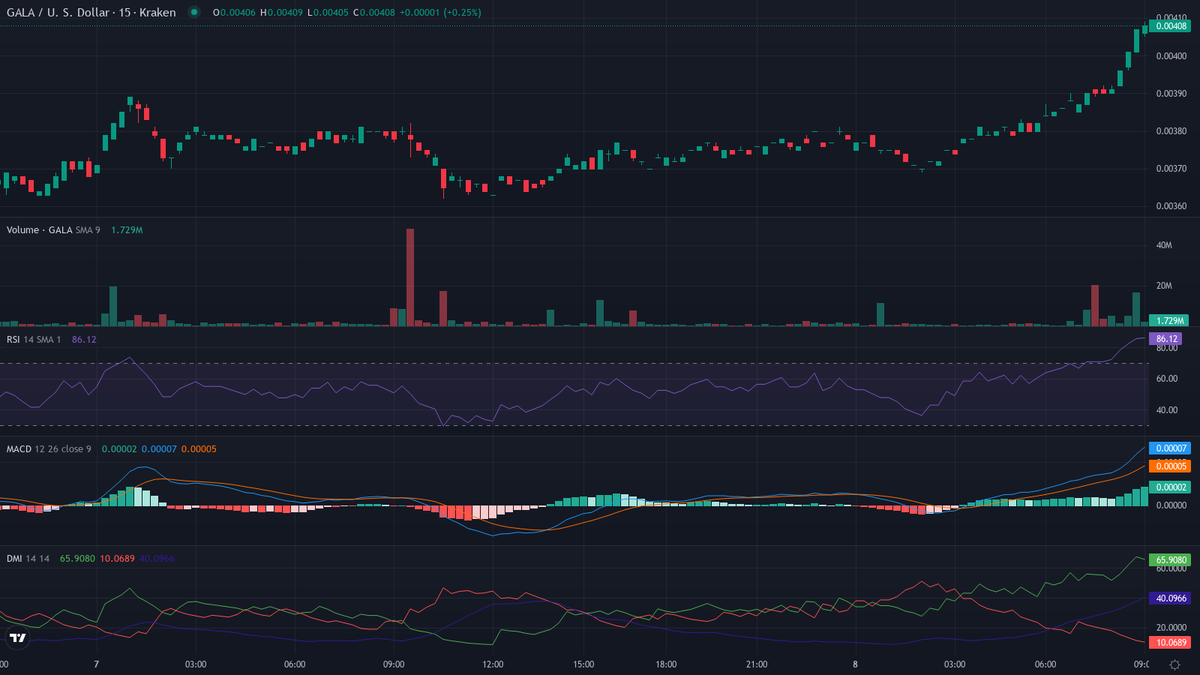This screenshot has height=675, width=1200.
Task: Click the red DMI label 10.0689
Action: 1170,641
